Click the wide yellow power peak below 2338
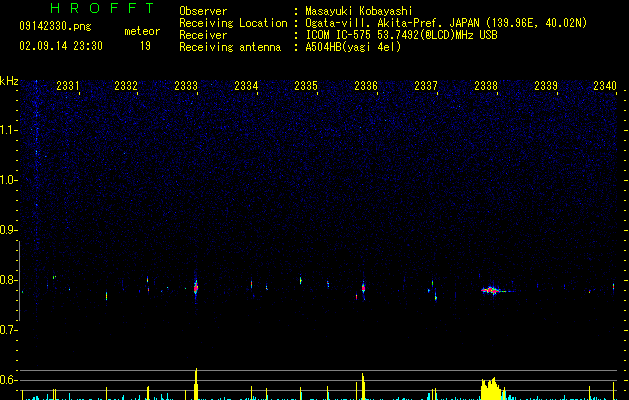This screenshot has width=629, height=400. 492,389
